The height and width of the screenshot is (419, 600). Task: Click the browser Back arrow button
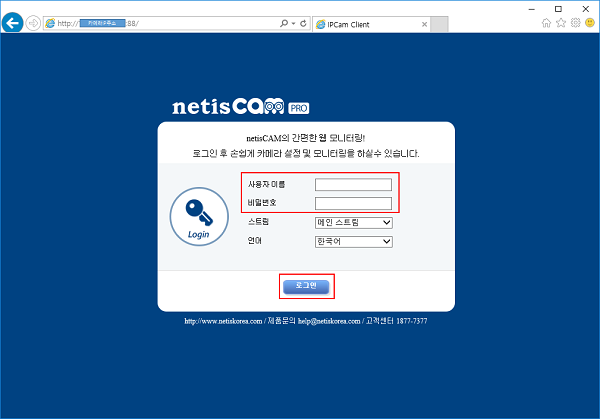click(x=12, y=23)
